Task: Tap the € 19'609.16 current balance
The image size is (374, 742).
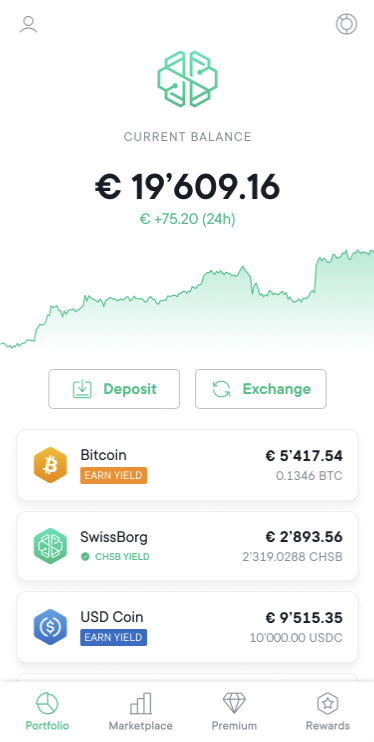Action: 187,187
